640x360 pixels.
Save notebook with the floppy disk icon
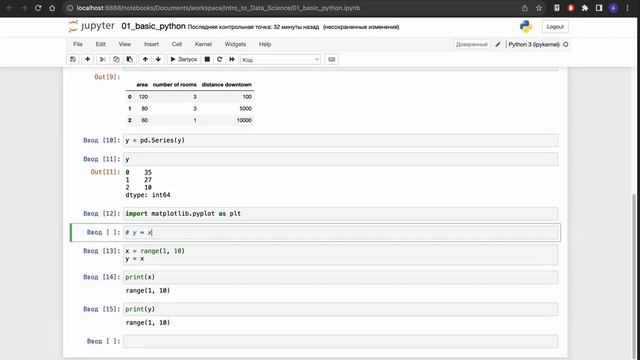point(73,60)
